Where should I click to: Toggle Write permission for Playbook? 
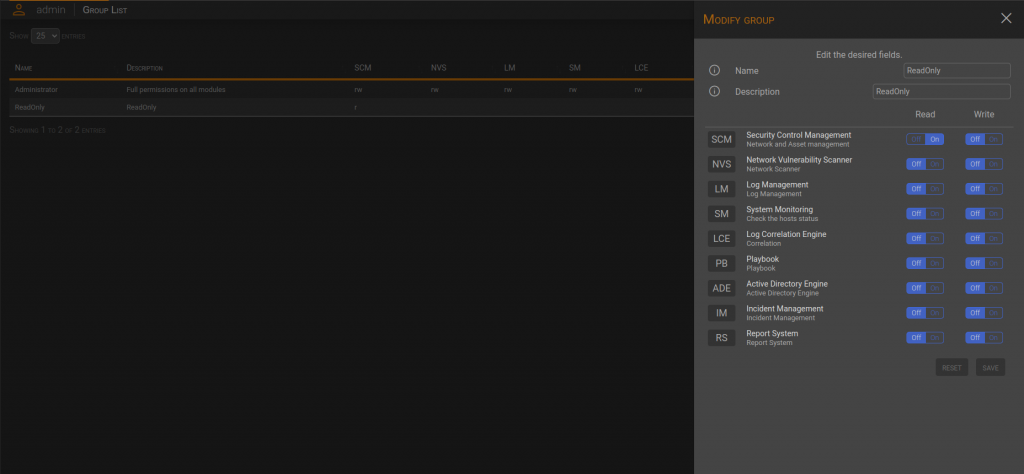pos(984,263)
